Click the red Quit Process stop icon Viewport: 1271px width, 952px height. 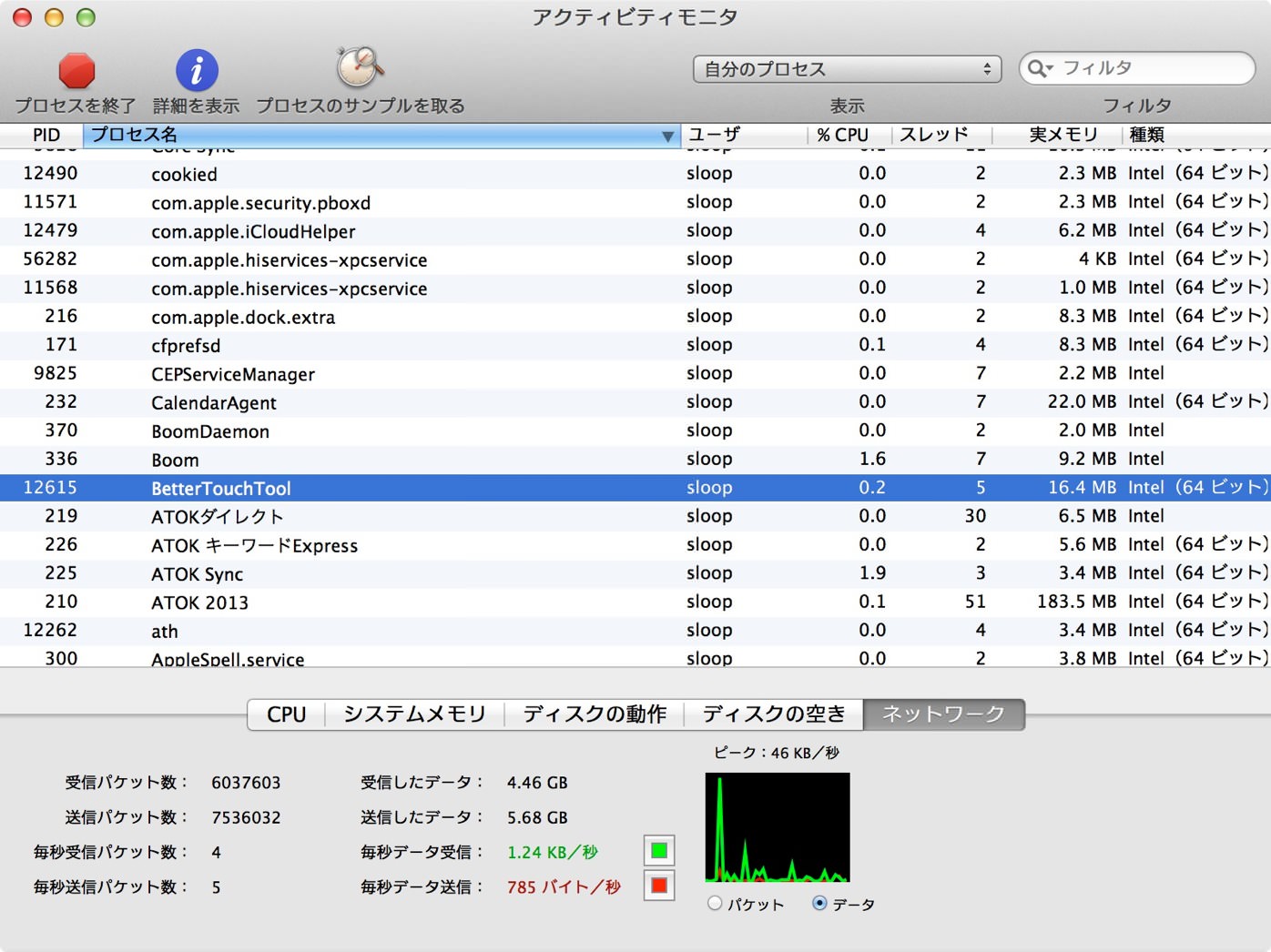click(76, 70)
